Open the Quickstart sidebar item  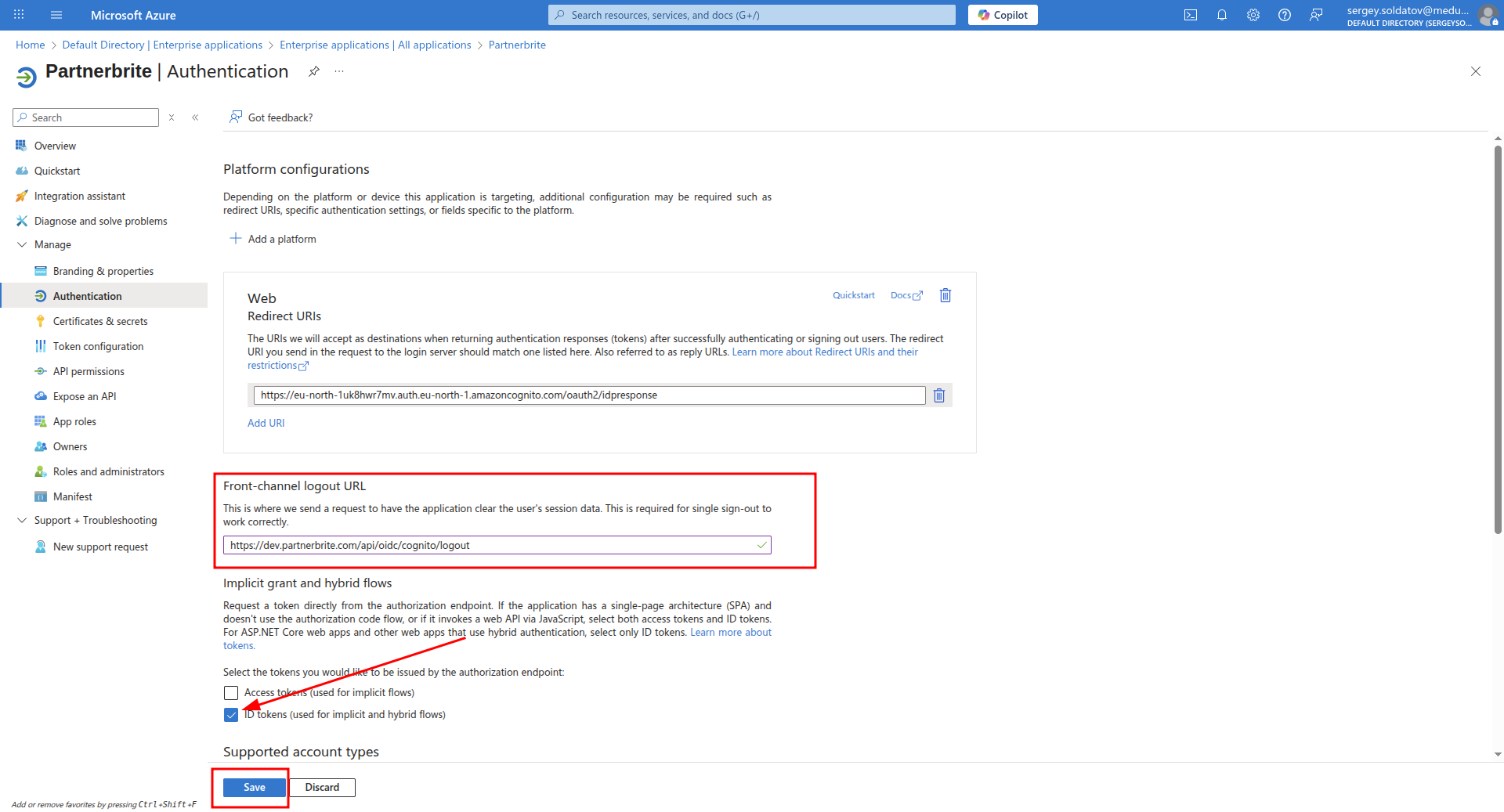[x=57, y=171]
